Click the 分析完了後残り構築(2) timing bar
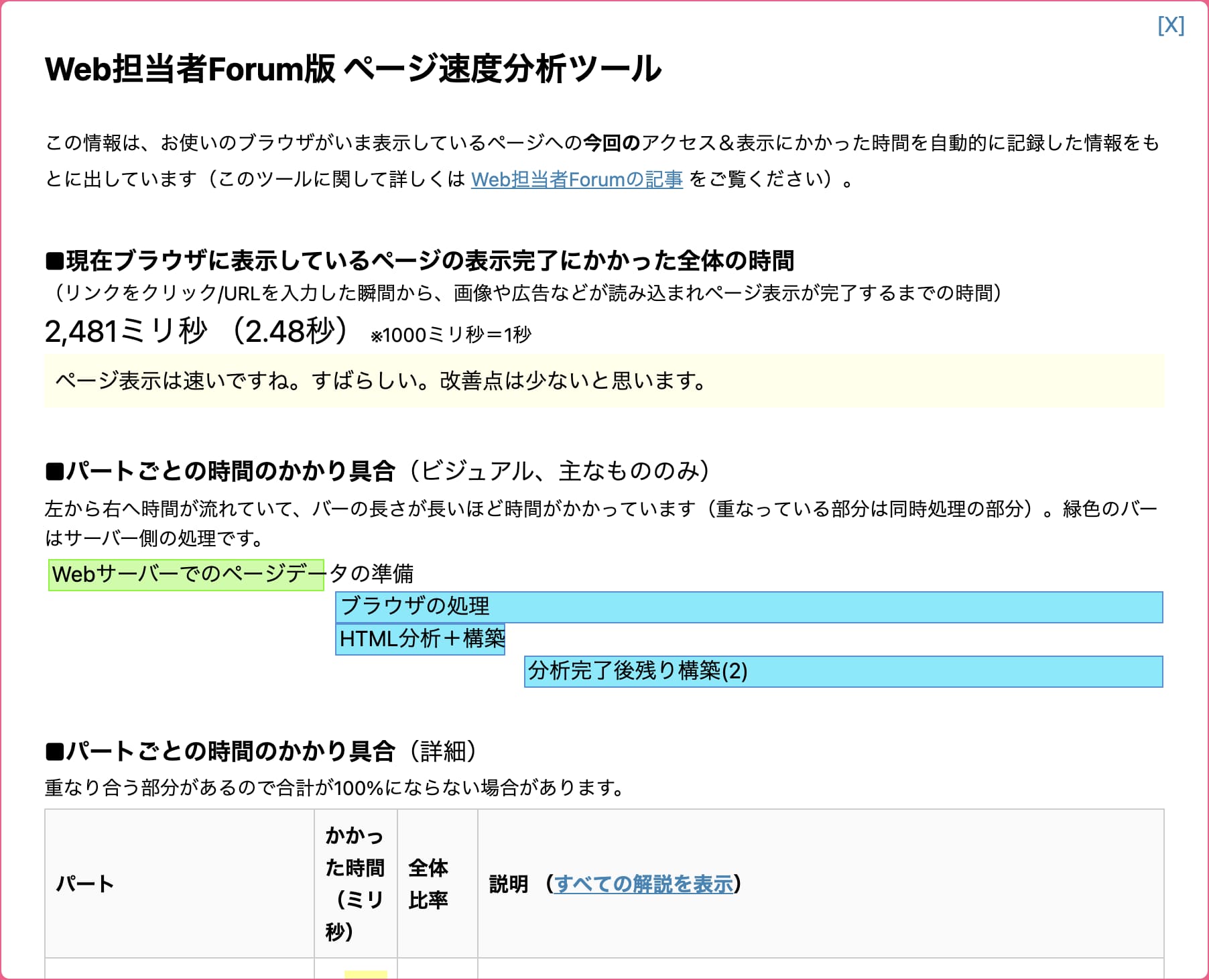Viewport: 1209px width, 980px height. tap(844, 671)
